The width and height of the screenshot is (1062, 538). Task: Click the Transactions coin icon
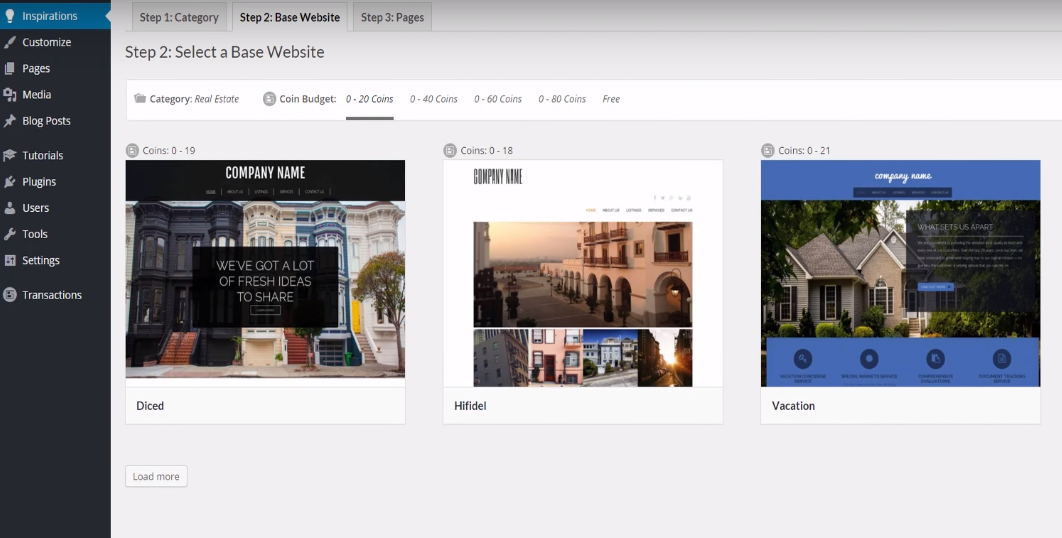pos(10,295)
